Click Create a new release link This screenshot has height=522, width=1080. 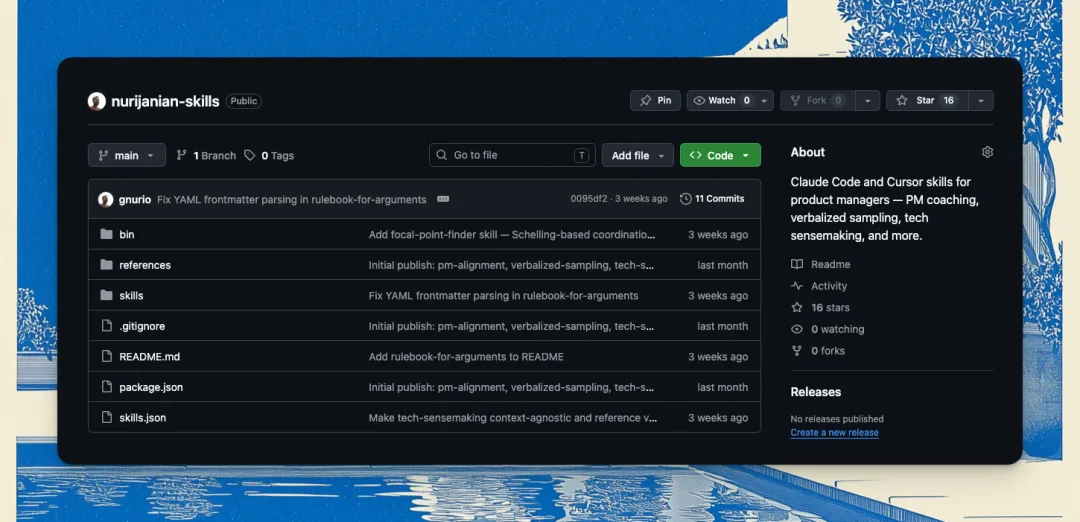click(x=835, y=432)
